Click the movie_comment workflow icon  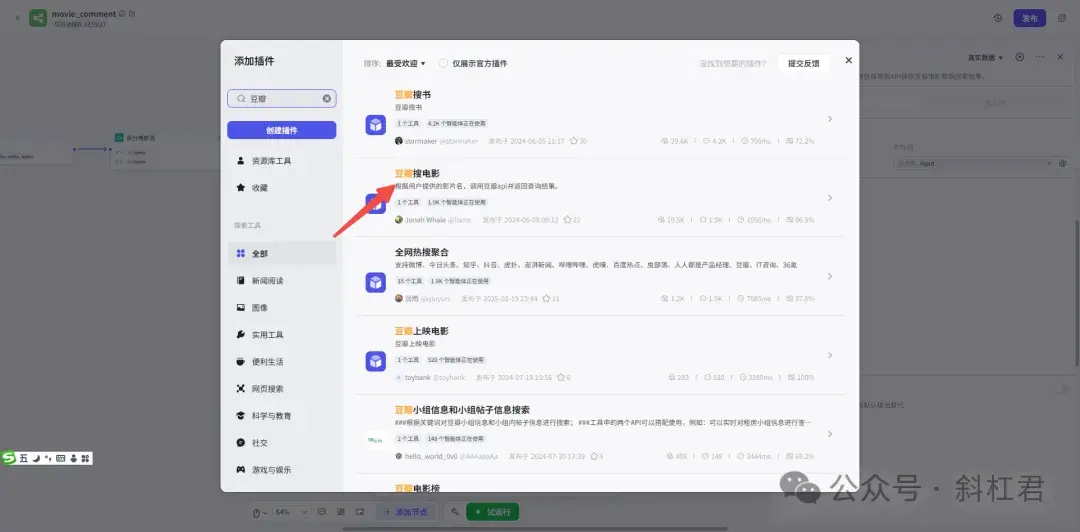(38, 18)
